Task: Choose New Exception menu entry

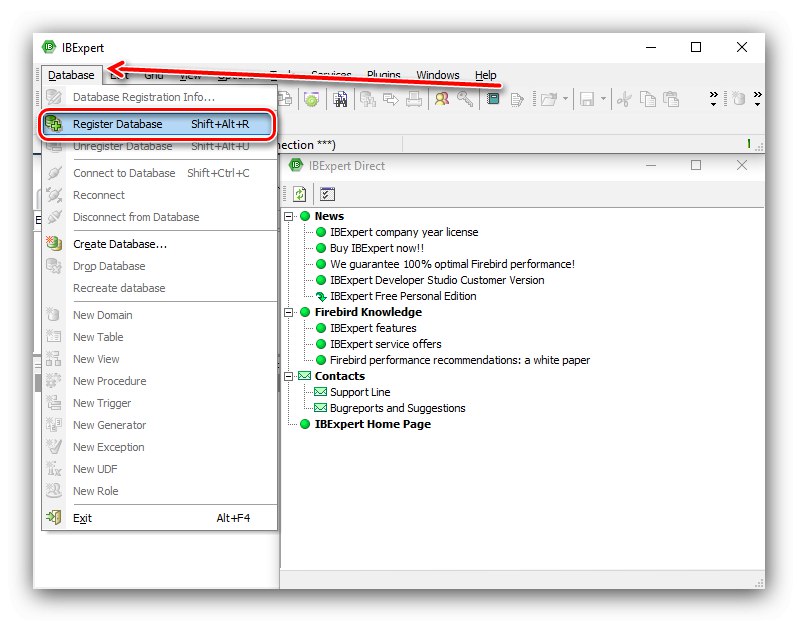Action: click(x=160, y=447)
